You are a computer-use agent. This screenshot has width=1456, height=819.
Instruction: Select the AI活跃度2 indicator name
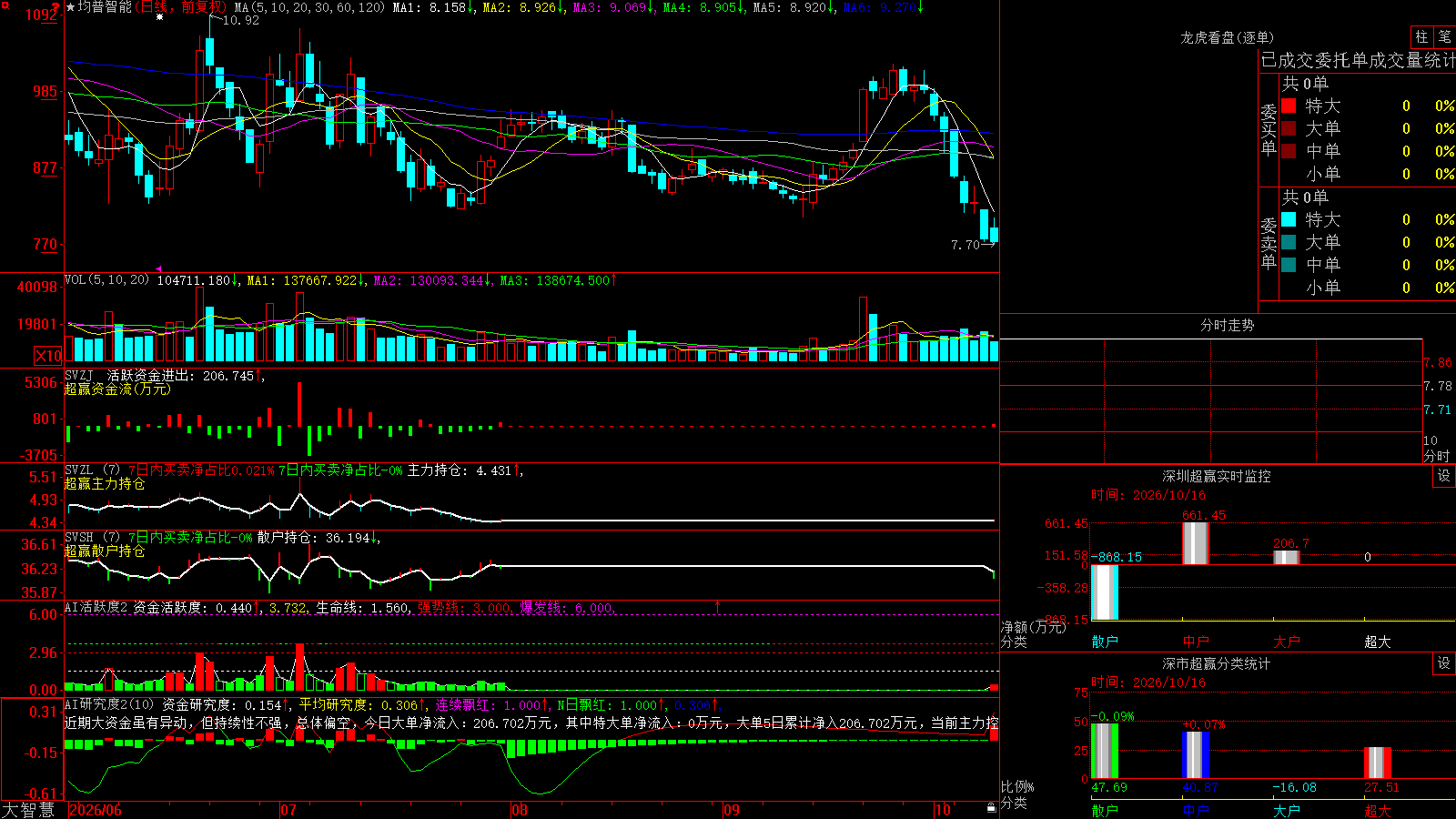point(96,607)
